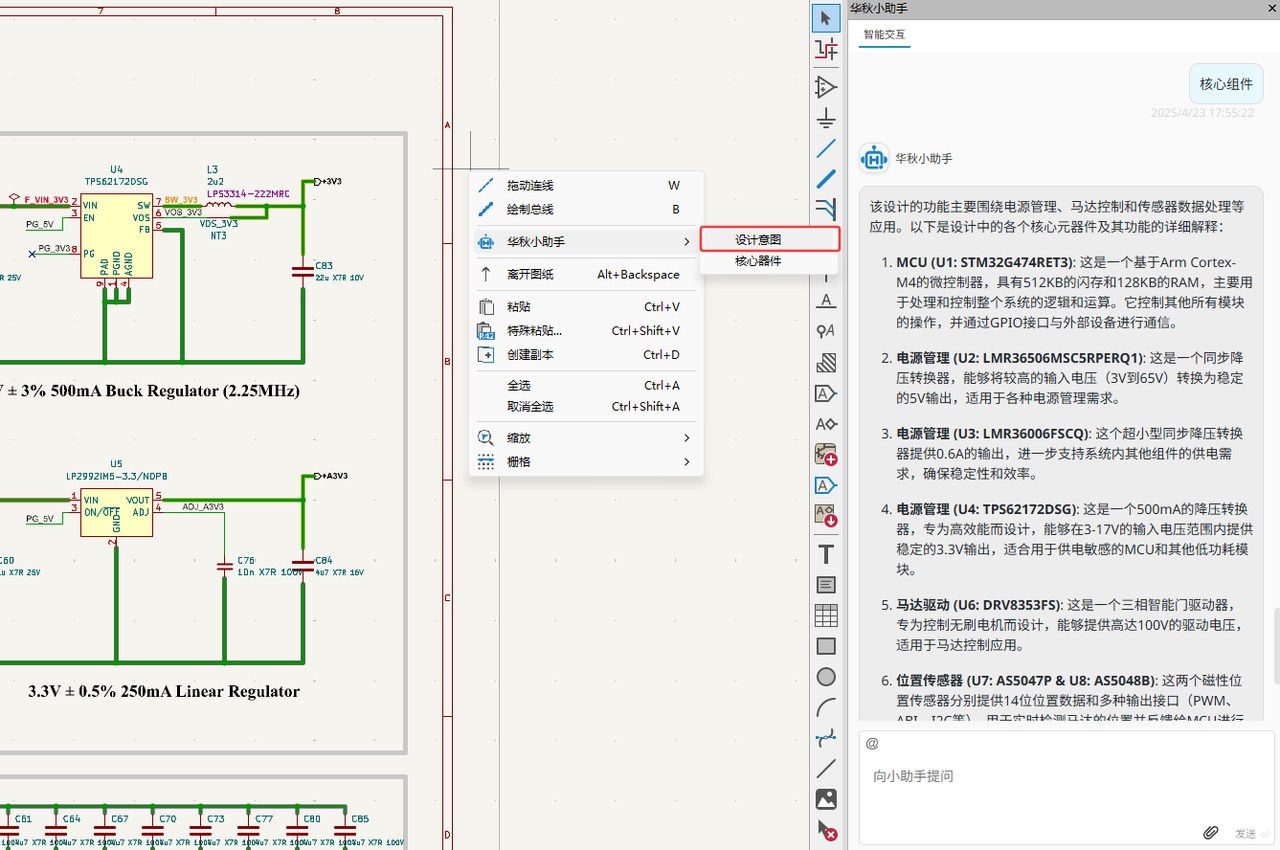Switch to the 智能交互 tab
Screen dimensions: 1280x850
884,34
